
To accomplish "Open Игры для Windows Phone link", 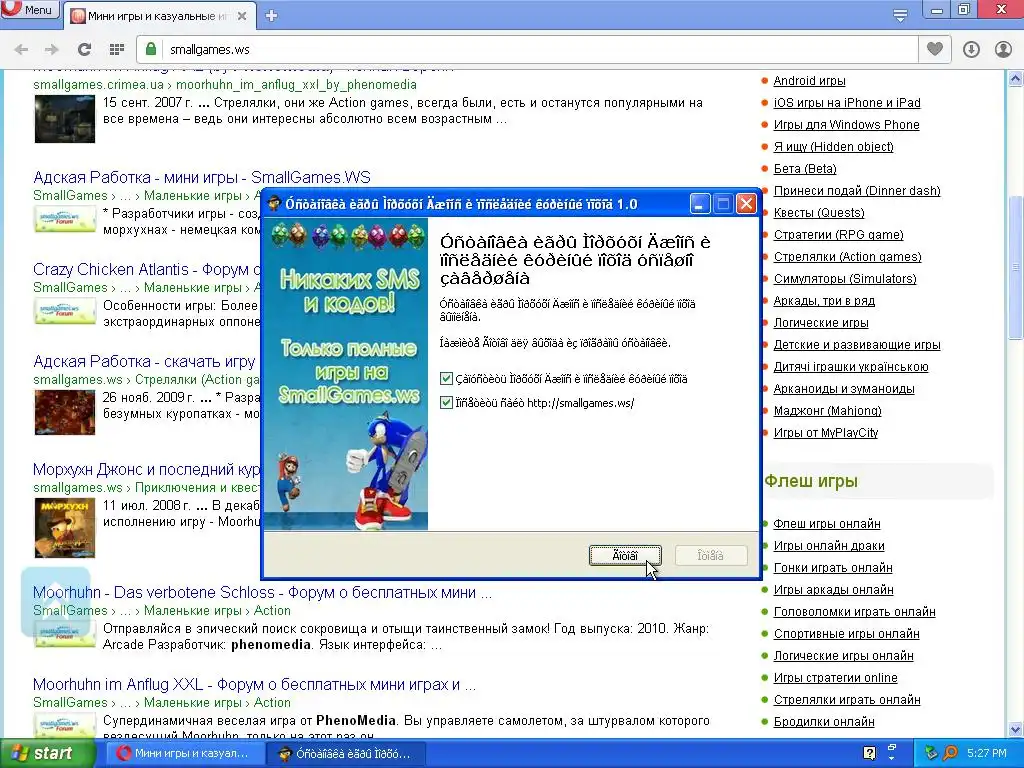I will coord(846,125).
